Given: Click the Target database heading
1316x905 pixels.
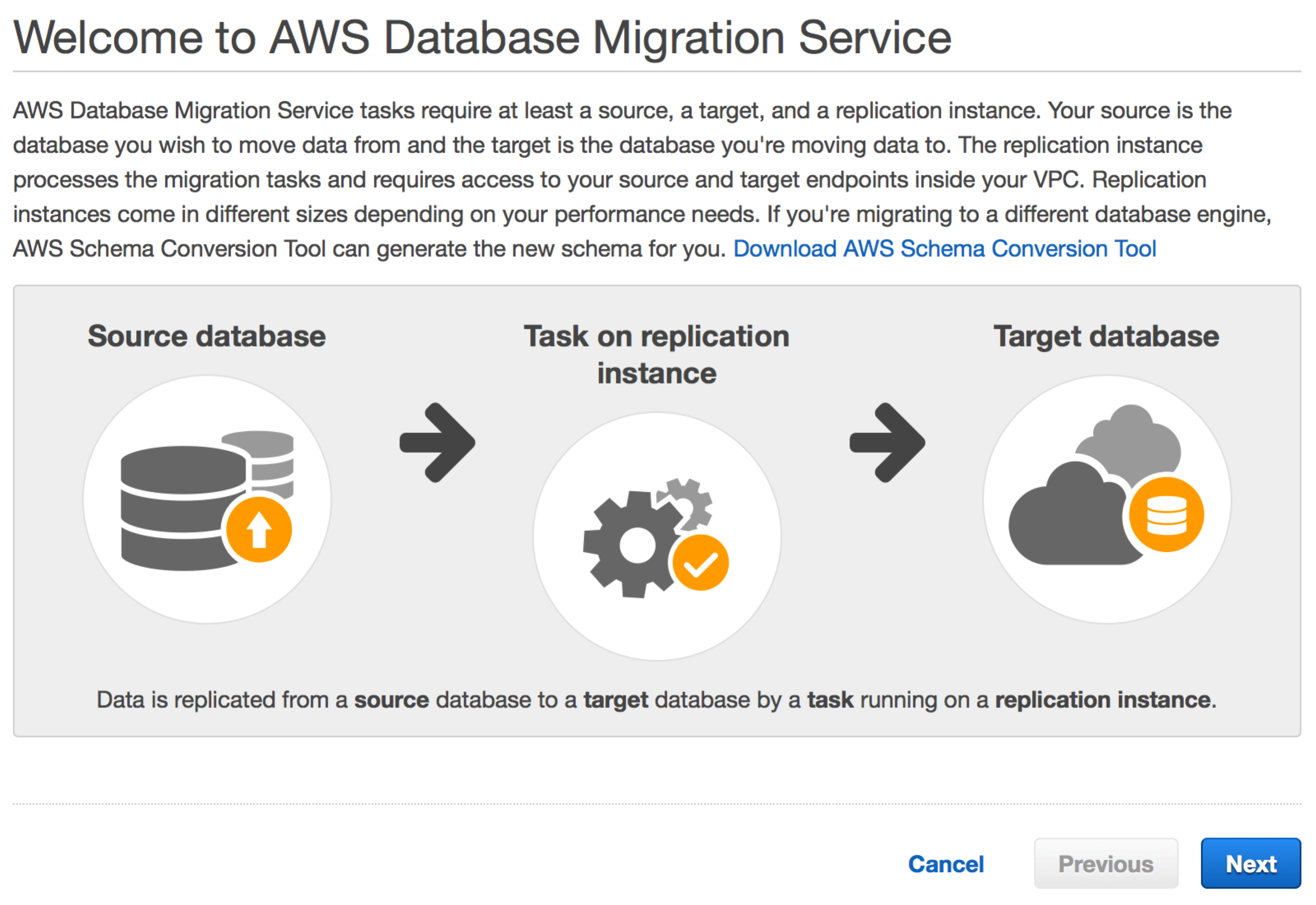Looking at the screenshot, I should click(1106, 336).
